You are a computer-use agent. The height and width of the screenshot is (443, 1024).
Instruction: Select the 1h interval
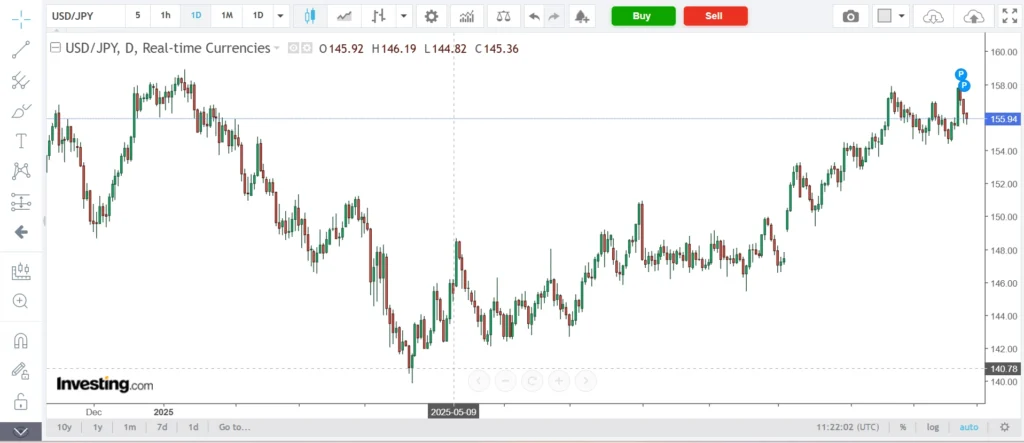(x=166, y=15)
